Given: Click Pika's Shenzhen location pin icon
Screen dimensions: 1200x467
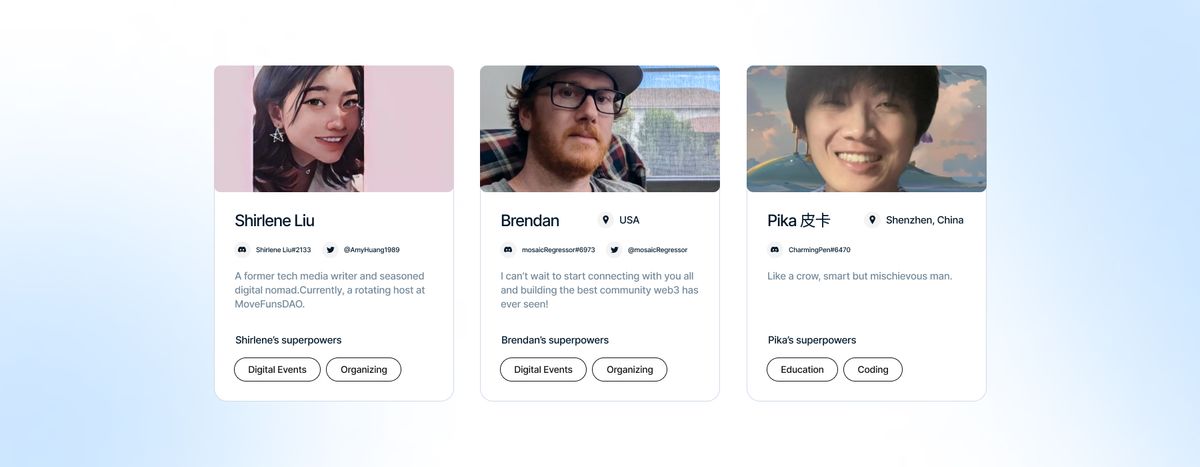Looking at the screenshot, I should tap(872, 220).
